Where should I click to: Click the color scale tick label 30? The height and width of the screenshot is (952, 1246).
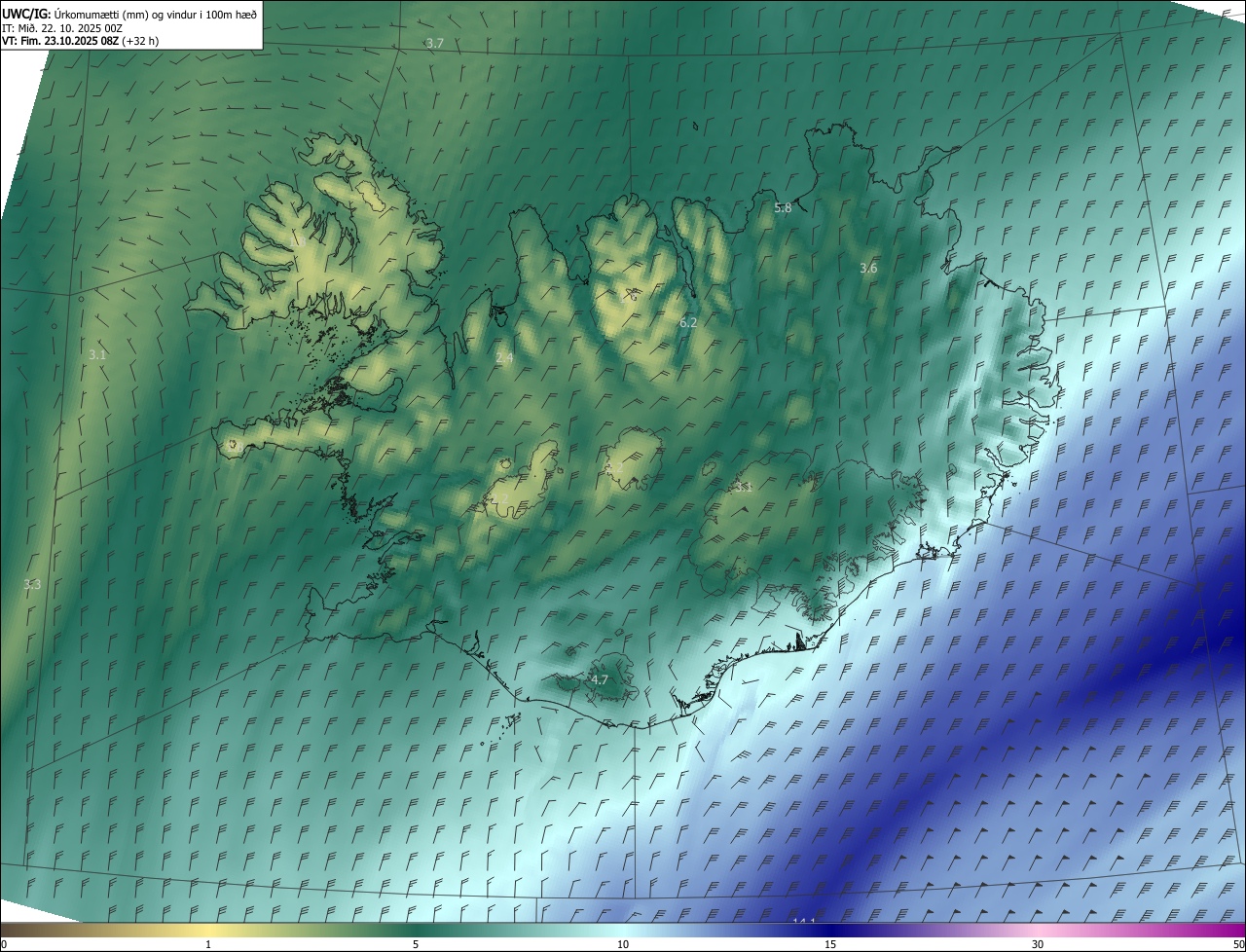coord(1038,945)
